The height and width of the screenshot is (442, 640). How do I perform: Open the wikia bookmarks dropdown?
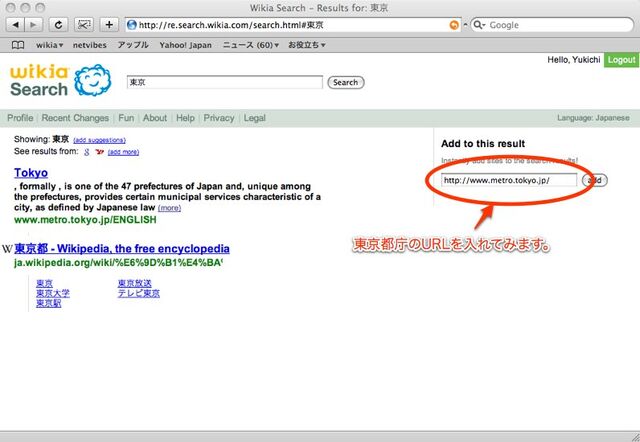tap(49, 45)
